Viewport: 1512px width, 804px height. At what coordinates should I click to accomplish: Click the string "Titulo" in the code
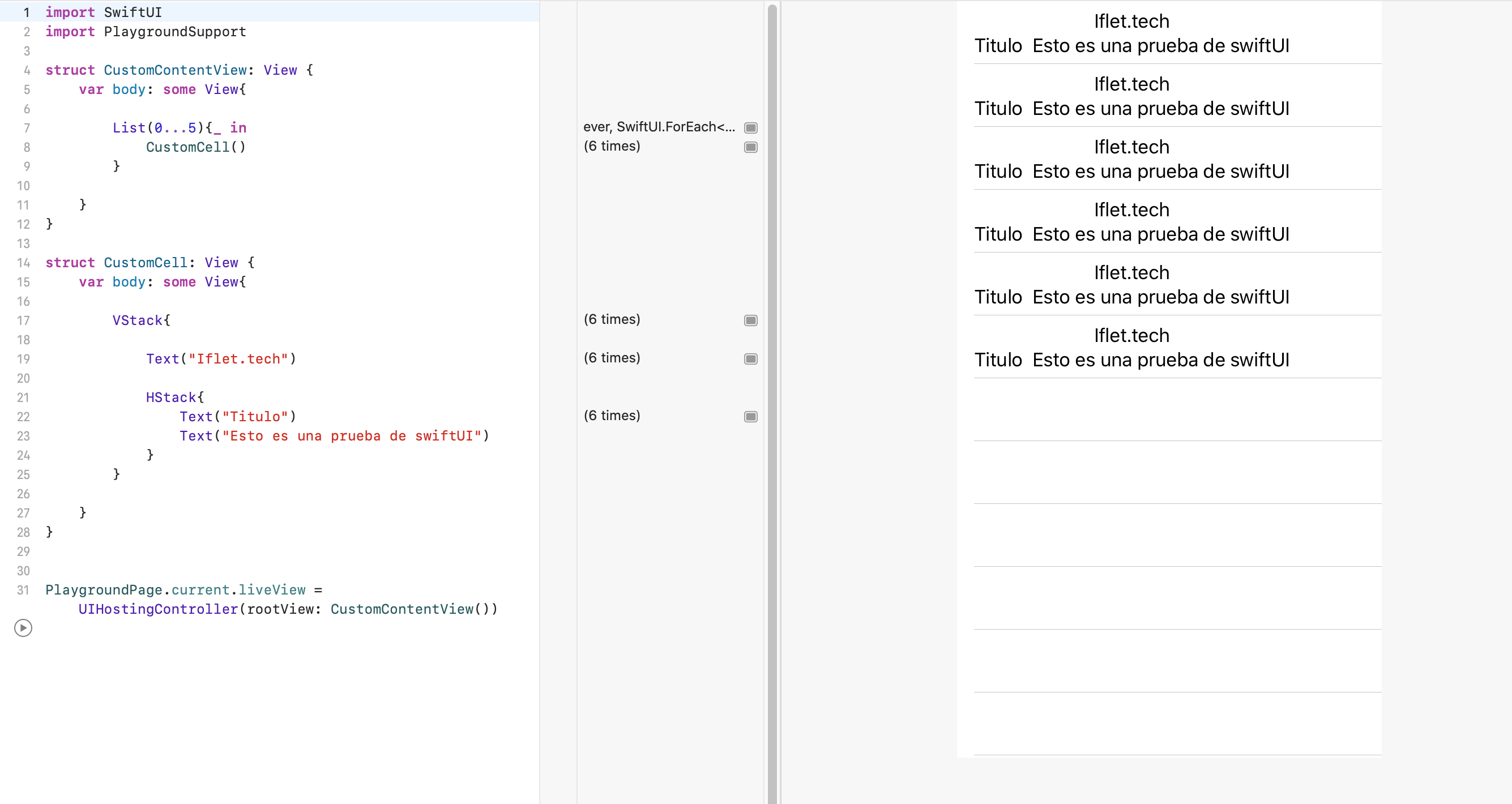coord(255,417)
